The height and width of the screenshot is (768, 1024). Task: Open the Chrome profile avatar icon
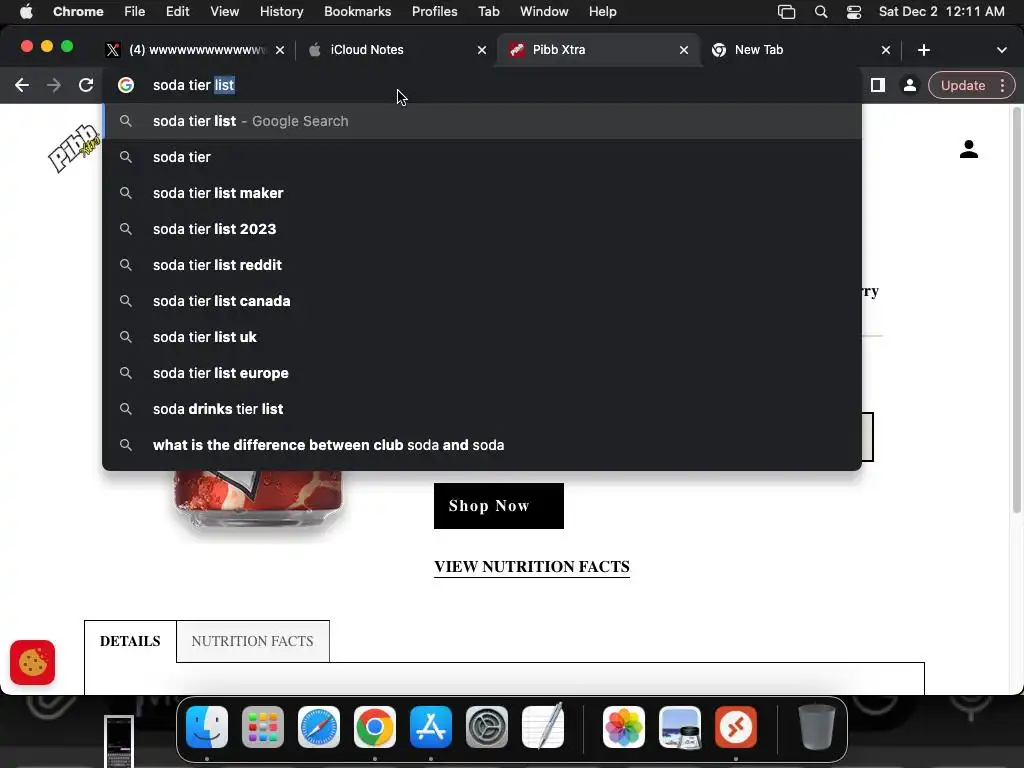click(909, 85)
